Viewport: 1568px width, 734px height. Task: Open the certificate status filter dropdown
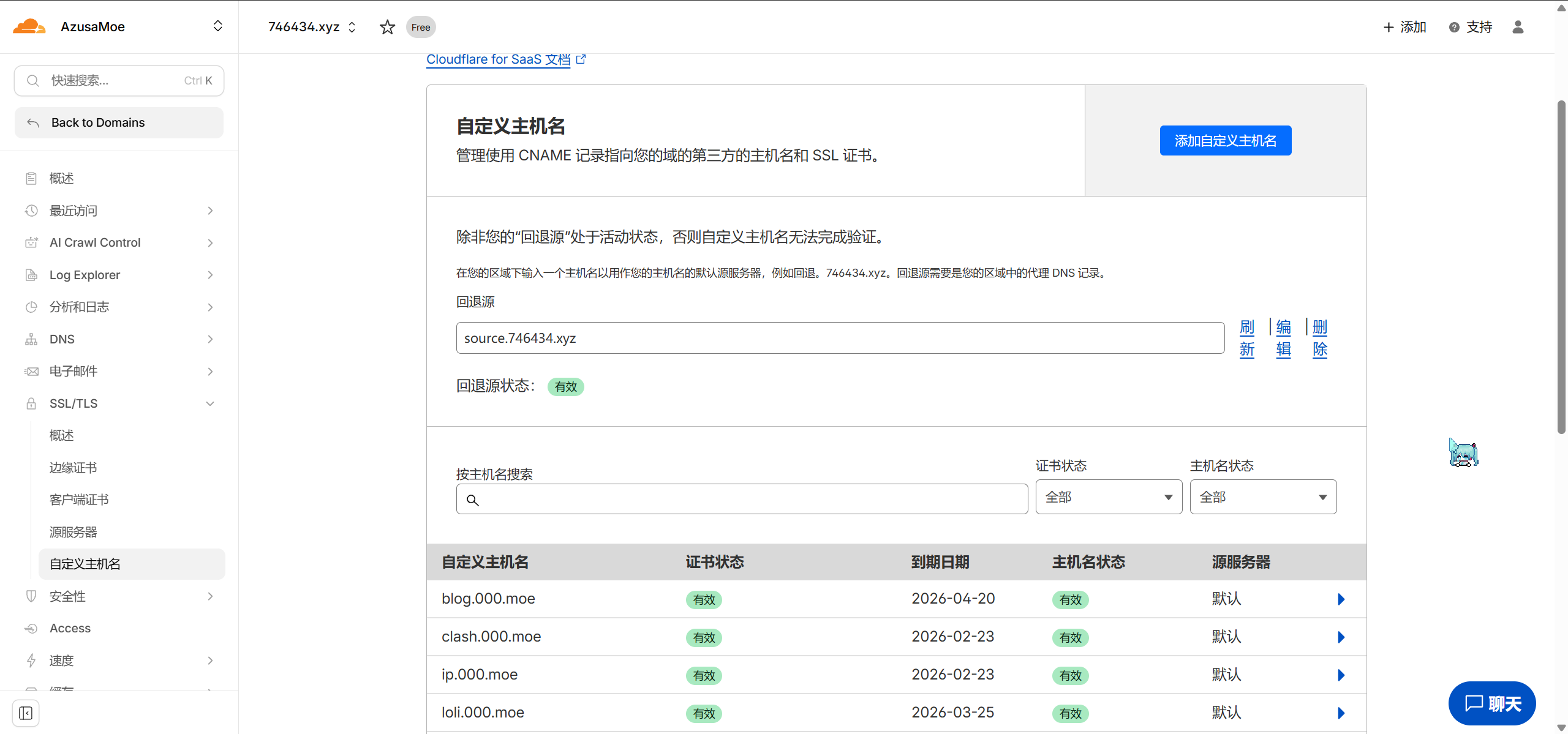point(1109,497)
